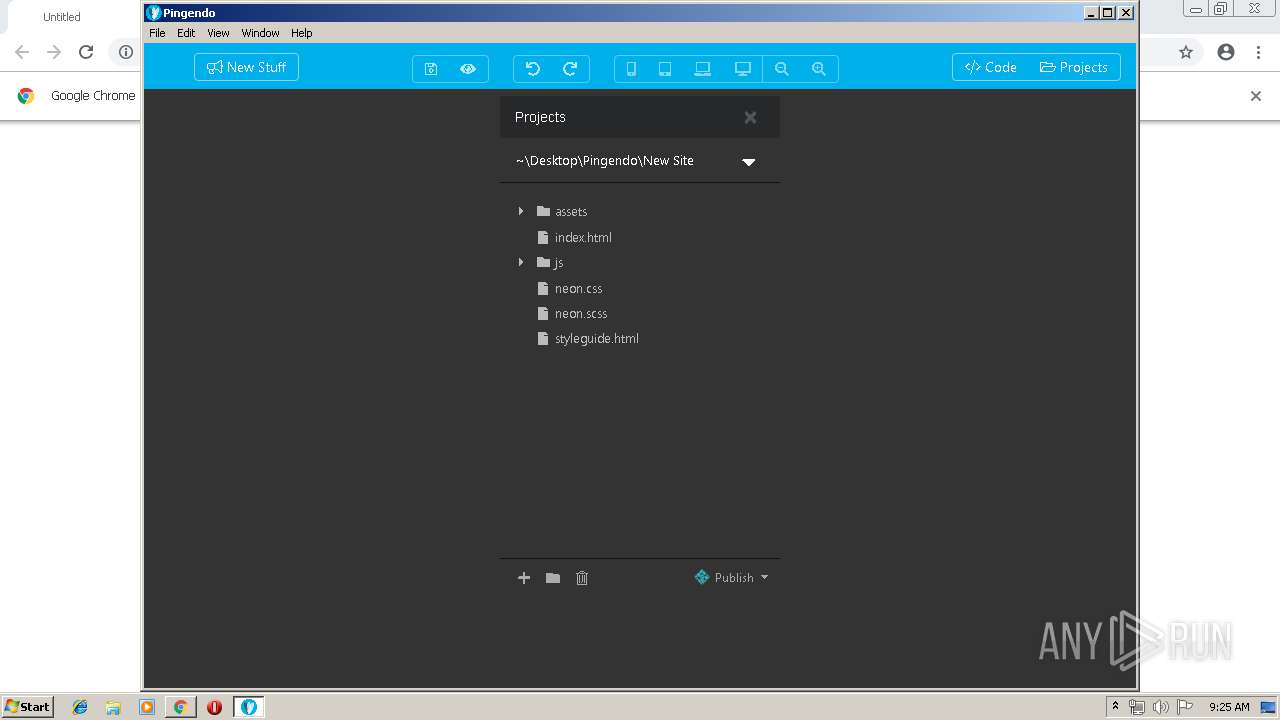The image size is (1280, 720).
Task: Close the Projects panel
Action: pyautogui.click(x=750, y=117)
